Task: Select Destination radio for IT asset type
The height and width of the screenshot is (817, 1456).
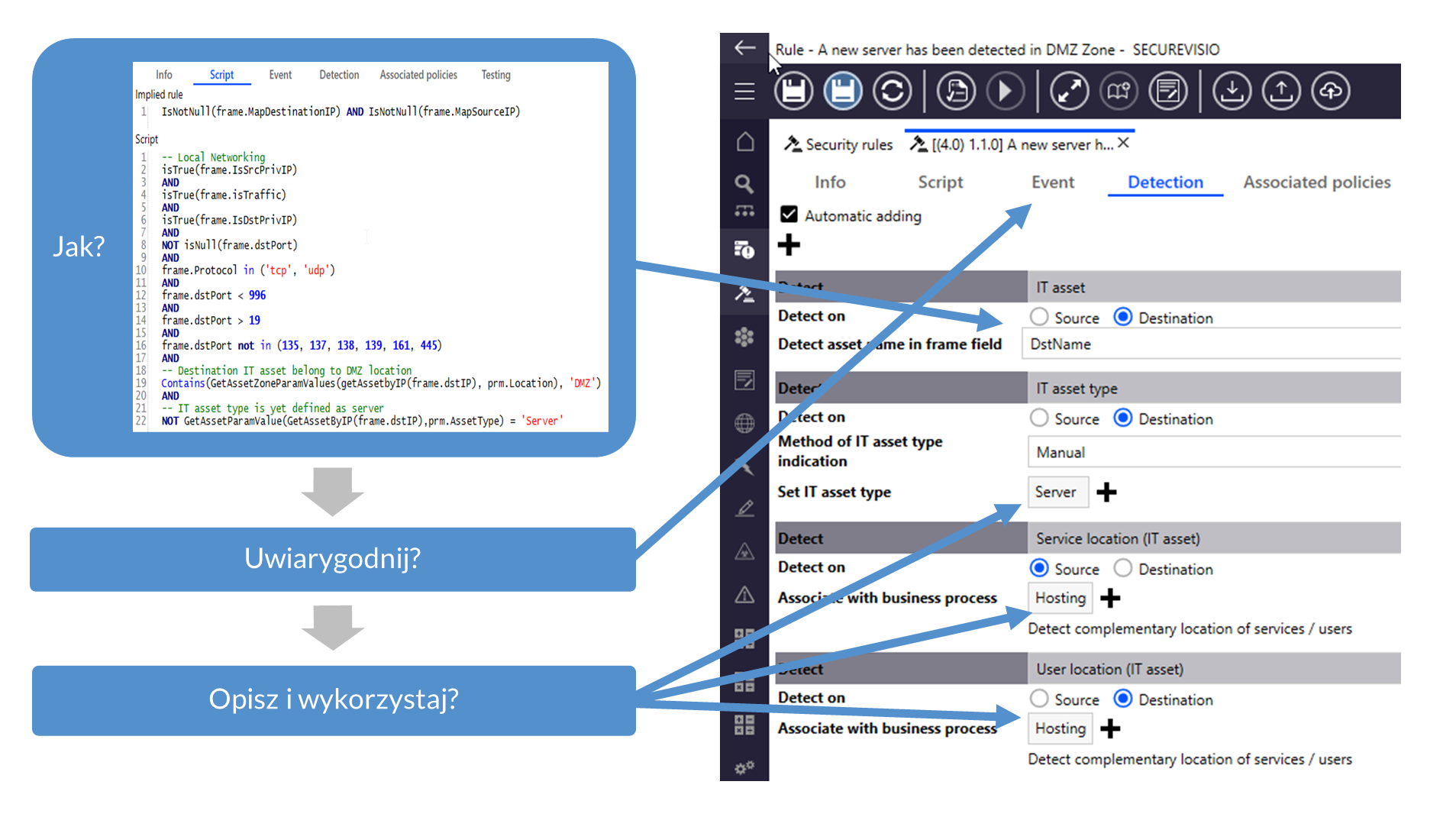Action: (1122, 418)
